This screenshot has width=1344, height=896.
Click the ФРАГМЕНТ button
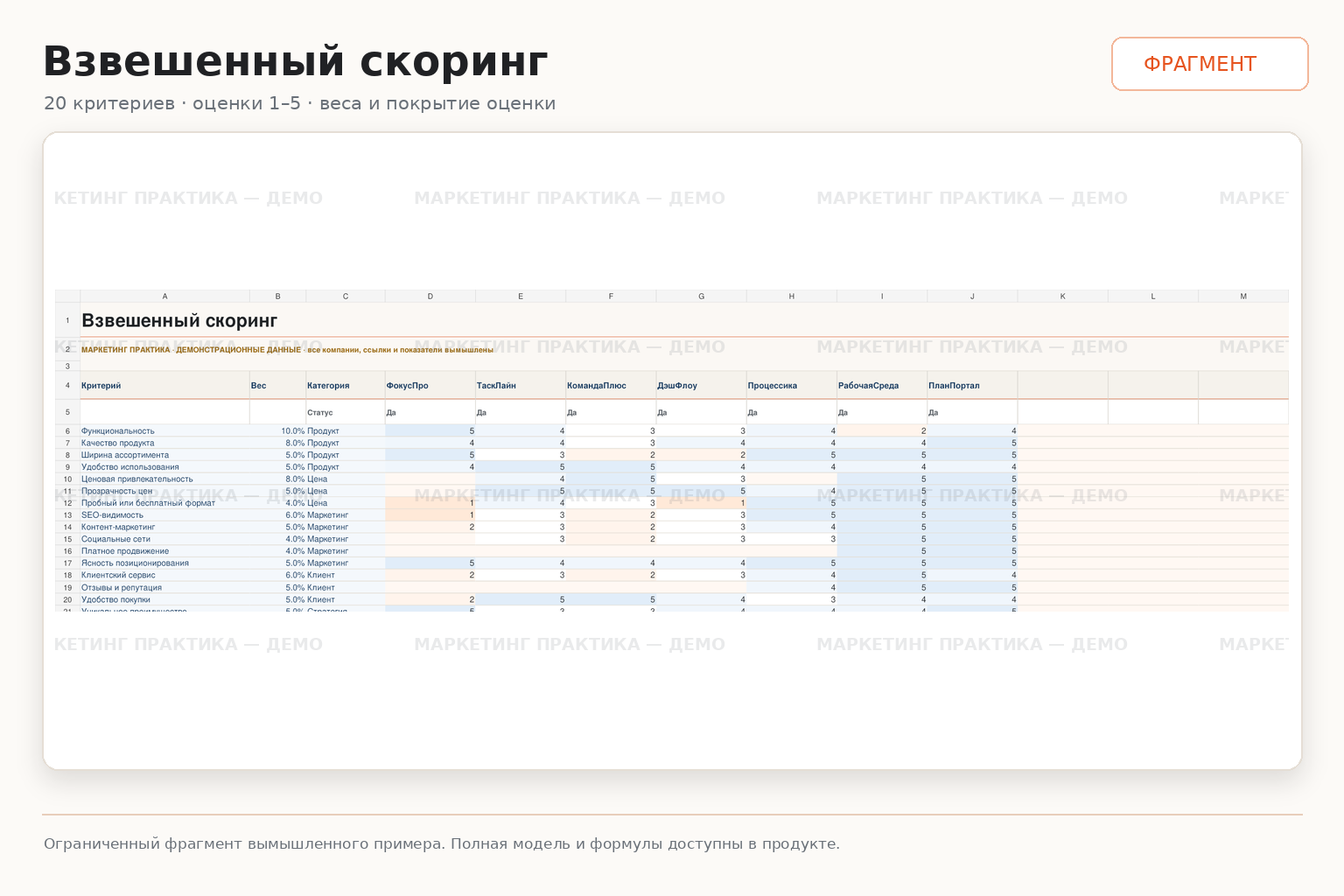click(x=1209, y=64)
